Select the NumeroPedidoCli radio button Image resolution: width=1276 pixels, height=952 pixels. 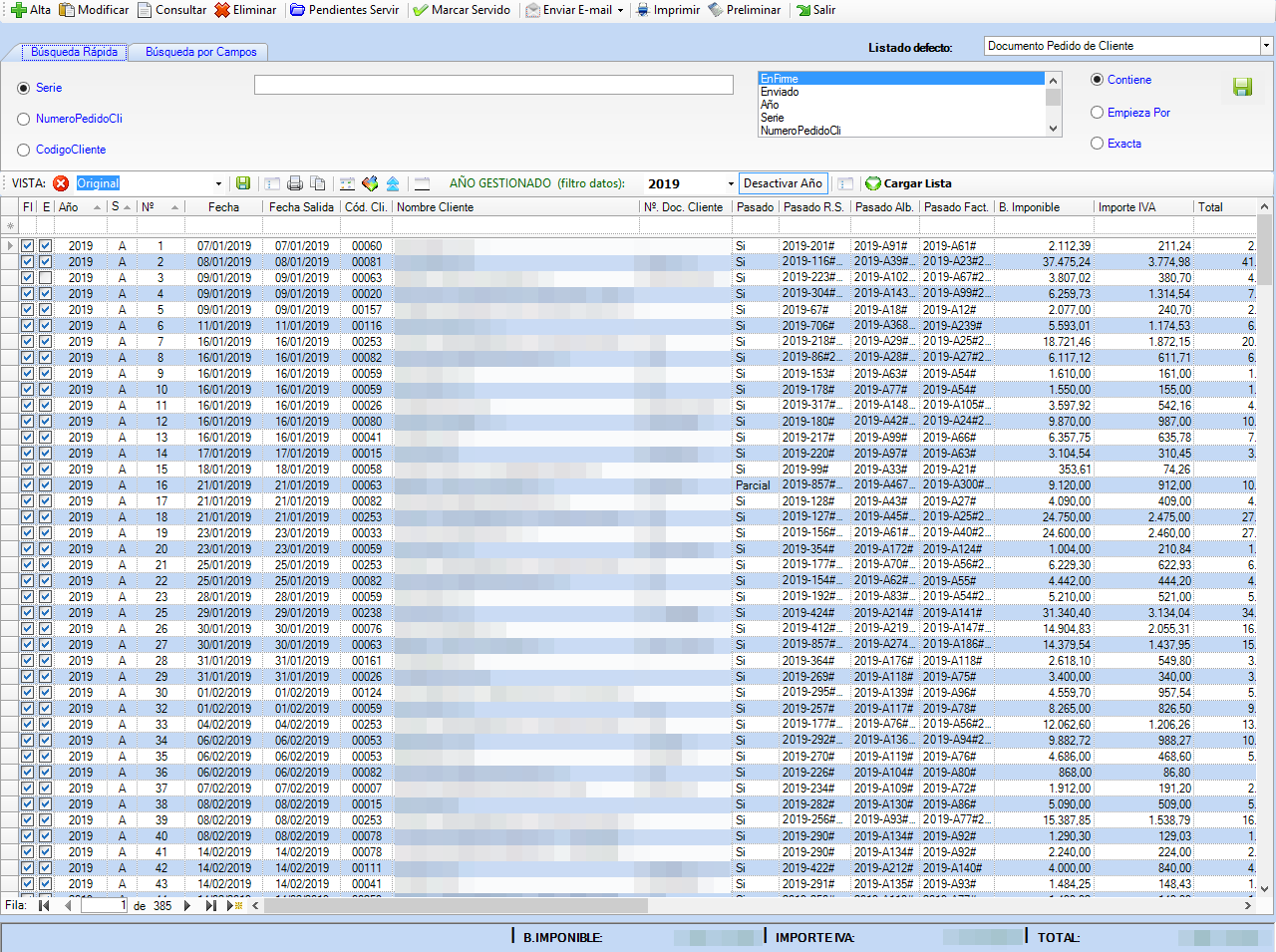click(24, 119)
